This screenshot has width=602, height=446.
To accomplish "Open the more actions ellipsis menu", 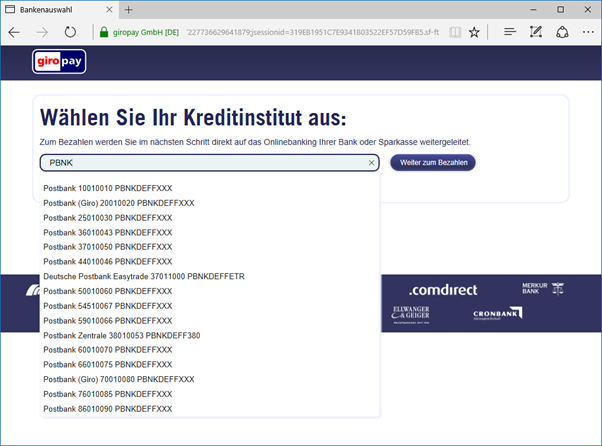I will click(x=588, y=32).
